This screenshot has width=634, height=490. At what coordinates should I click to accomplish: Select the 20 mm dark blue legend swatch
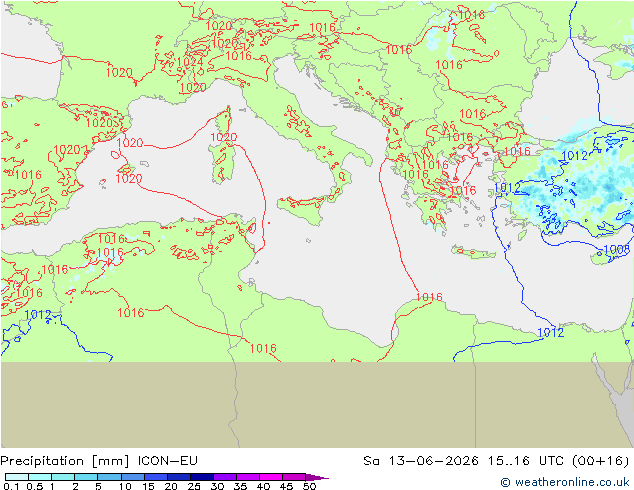pyautogui.click(x=179, y=477)
